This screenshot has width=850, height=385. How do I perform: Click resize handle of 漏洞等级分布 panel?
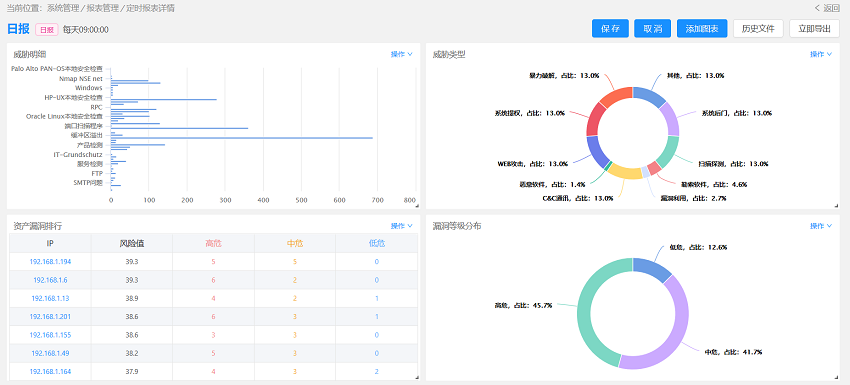(836, 377)
